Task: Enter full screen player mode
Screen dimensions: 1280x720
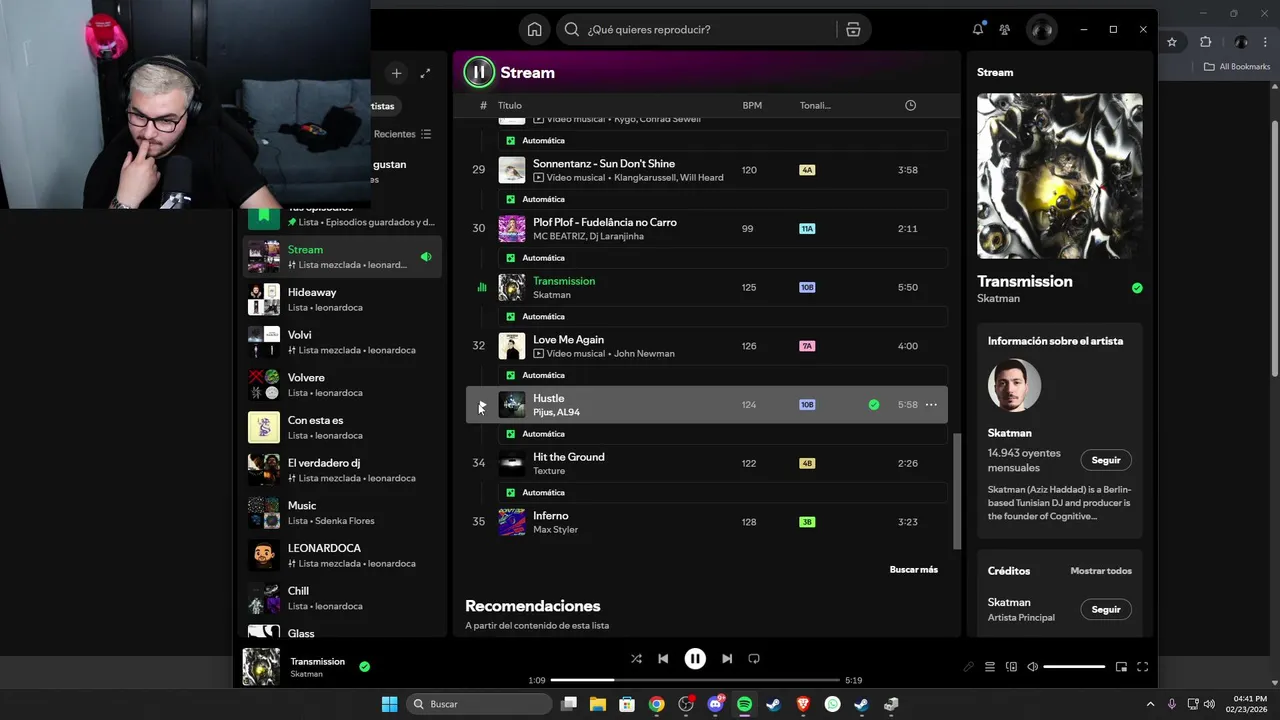Action: (1143, 667)
